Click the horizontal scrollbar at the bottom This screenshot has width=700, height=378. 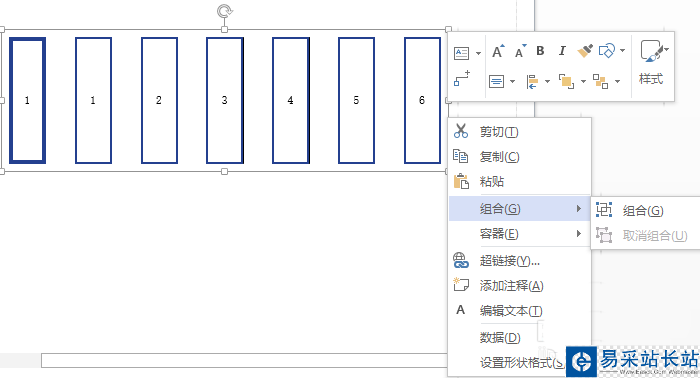(244, 361)
